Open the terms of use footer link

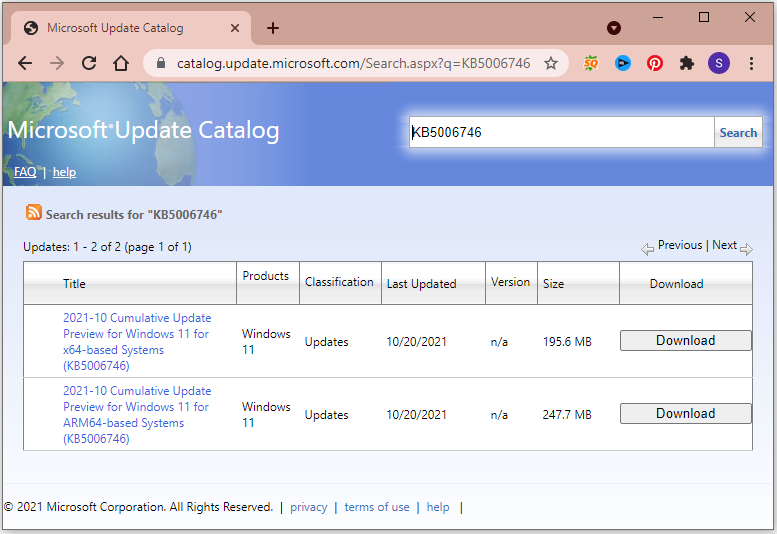click(x=377, y=507)
